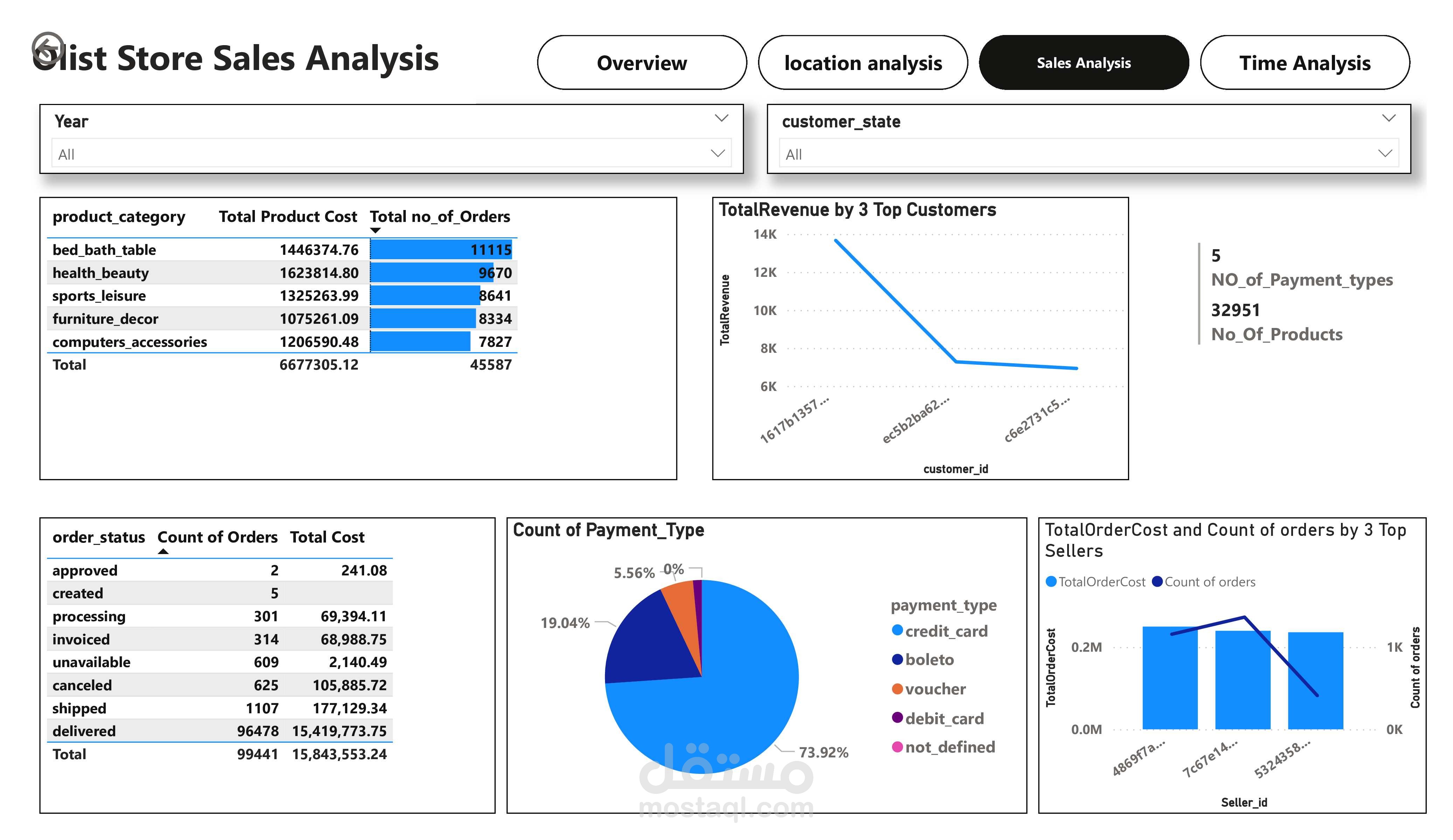This screenshot has width=1453, height=840.
Task: Click the Sales Analysis button
Action: click(1083, 63)
